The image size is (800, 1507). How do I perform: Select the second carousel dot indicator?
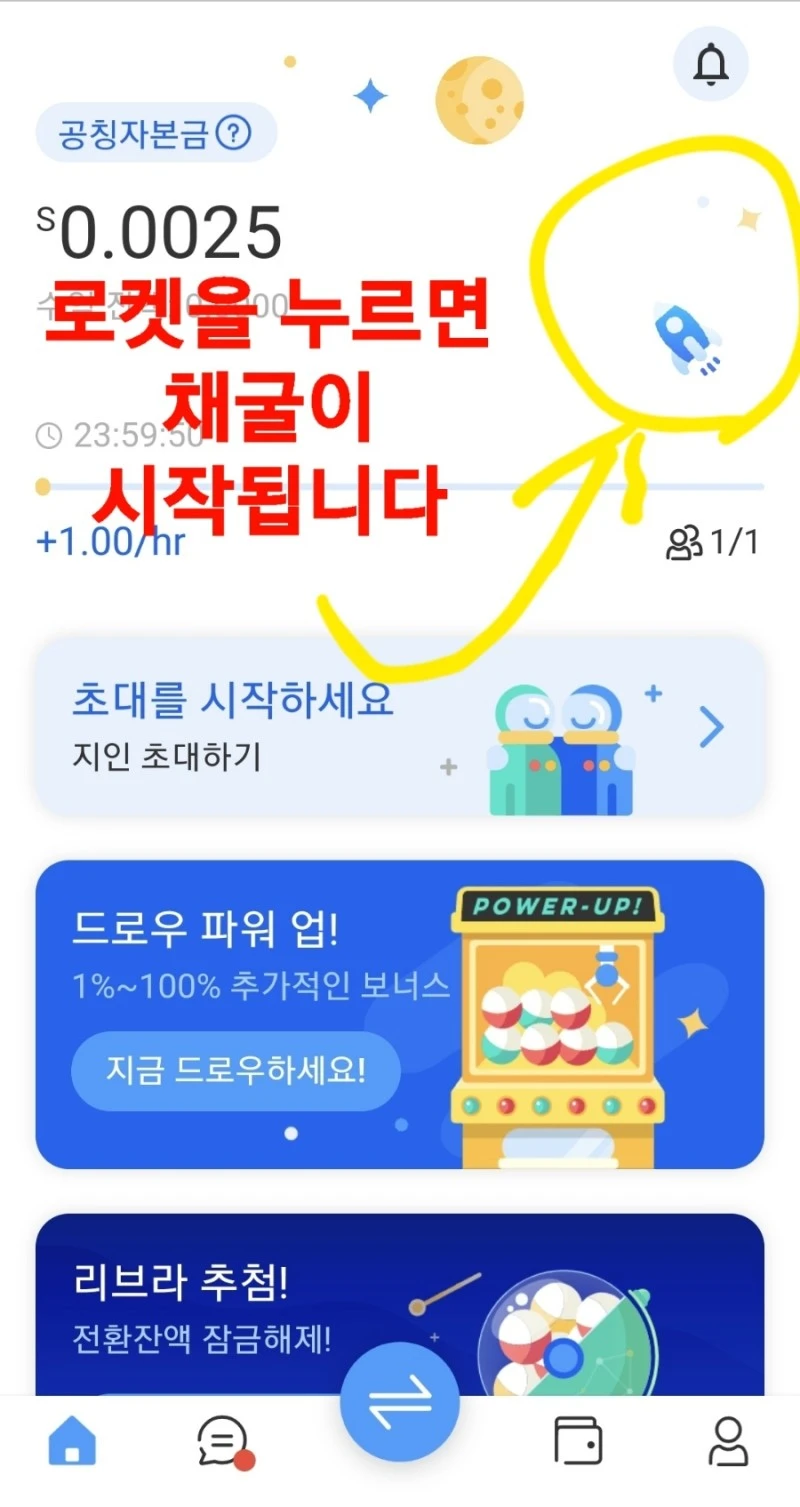(401, 1124)
